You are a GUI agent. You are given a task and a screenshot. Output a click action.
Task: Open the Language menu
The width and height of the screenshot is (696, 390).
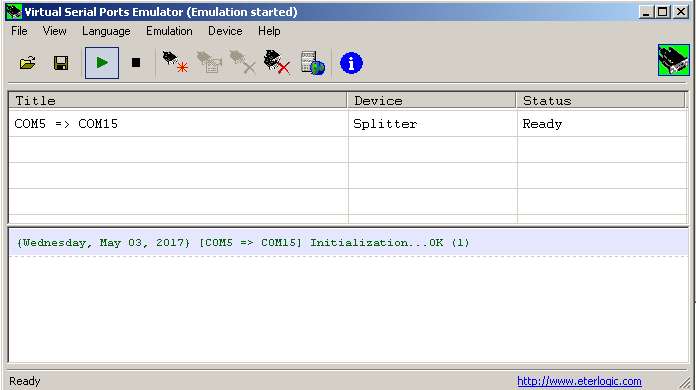point(106,31)
